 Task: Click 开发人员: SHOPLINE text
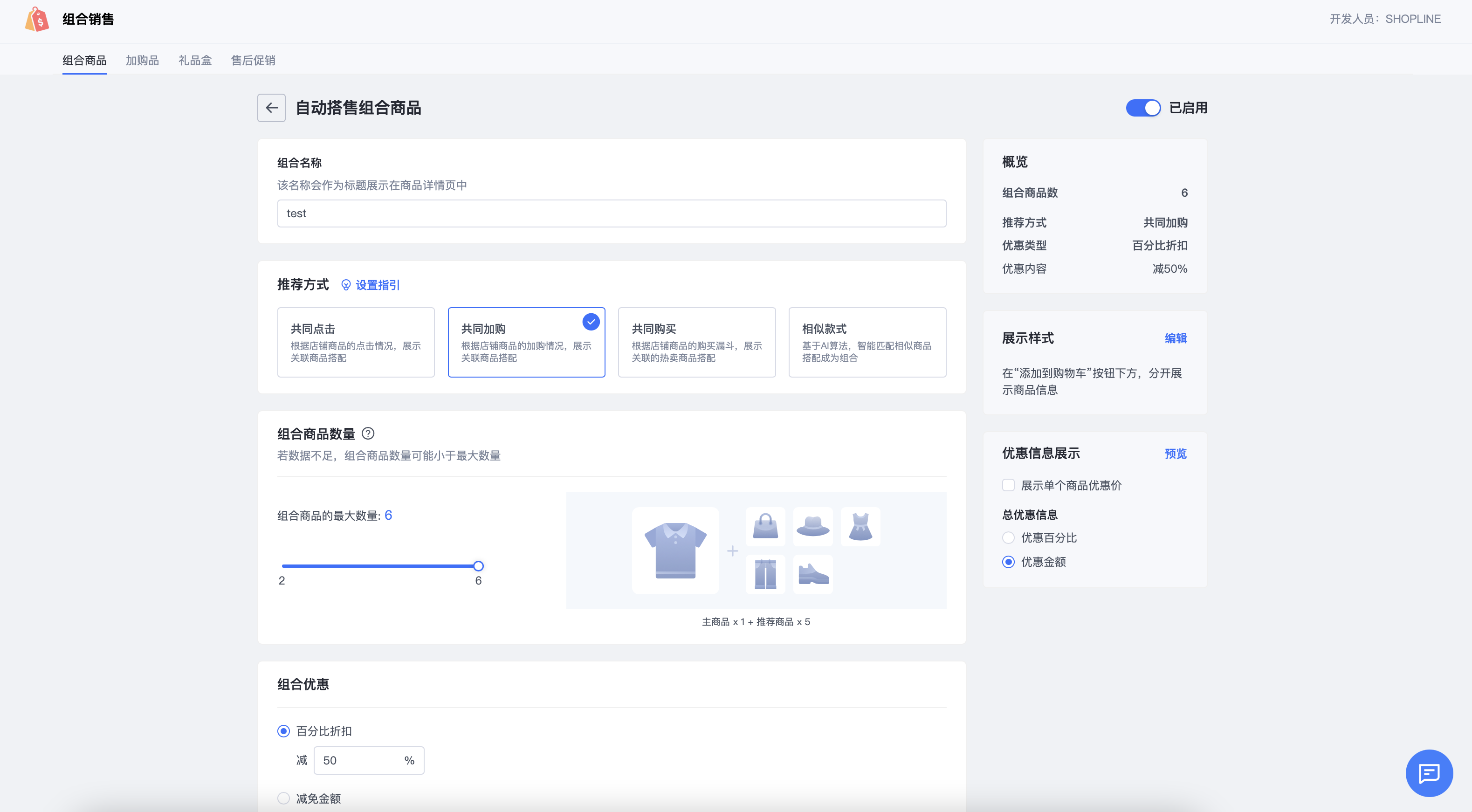tap(1384, 19)
